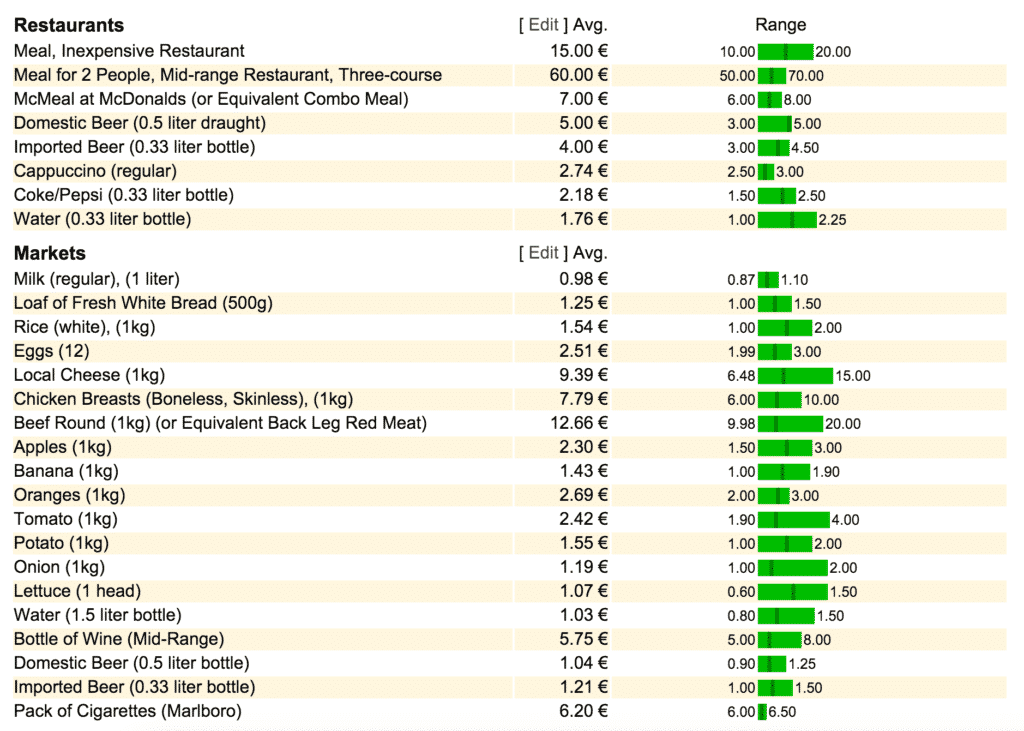Click the Bottle of Wine (Mid-Range) label
The width and height of the screenshot is (1024, 731).
119,639
